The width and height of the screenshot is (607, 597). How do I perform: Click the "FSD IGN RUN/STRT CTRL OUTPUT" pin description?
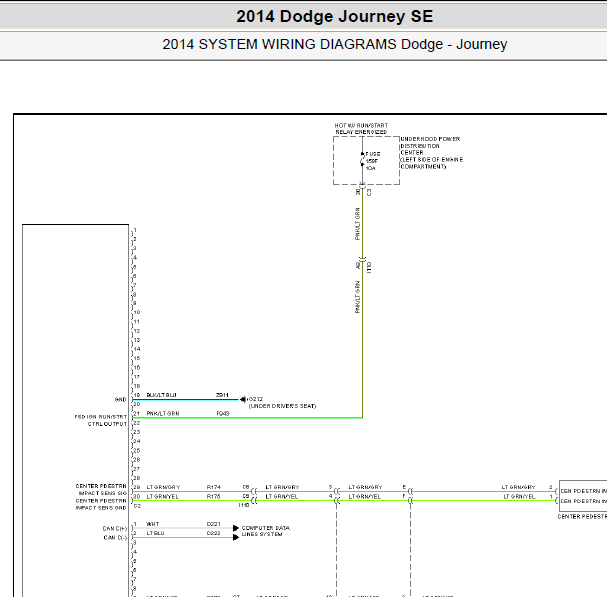[101, 420]
